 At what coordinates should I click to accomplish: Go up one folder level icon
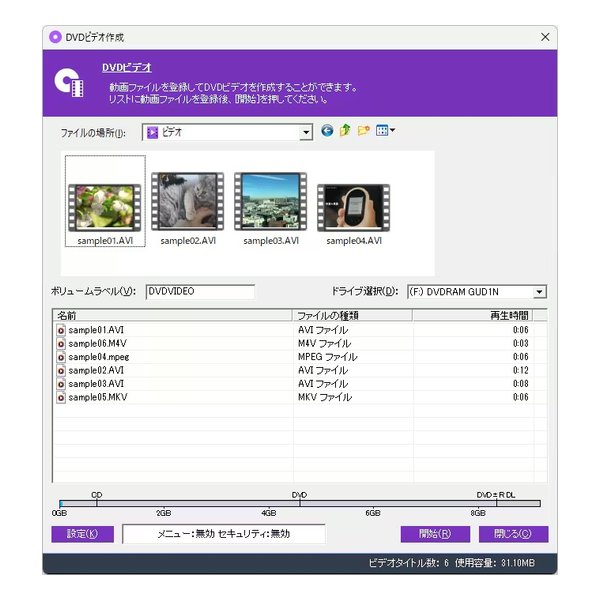coord(345,131)
